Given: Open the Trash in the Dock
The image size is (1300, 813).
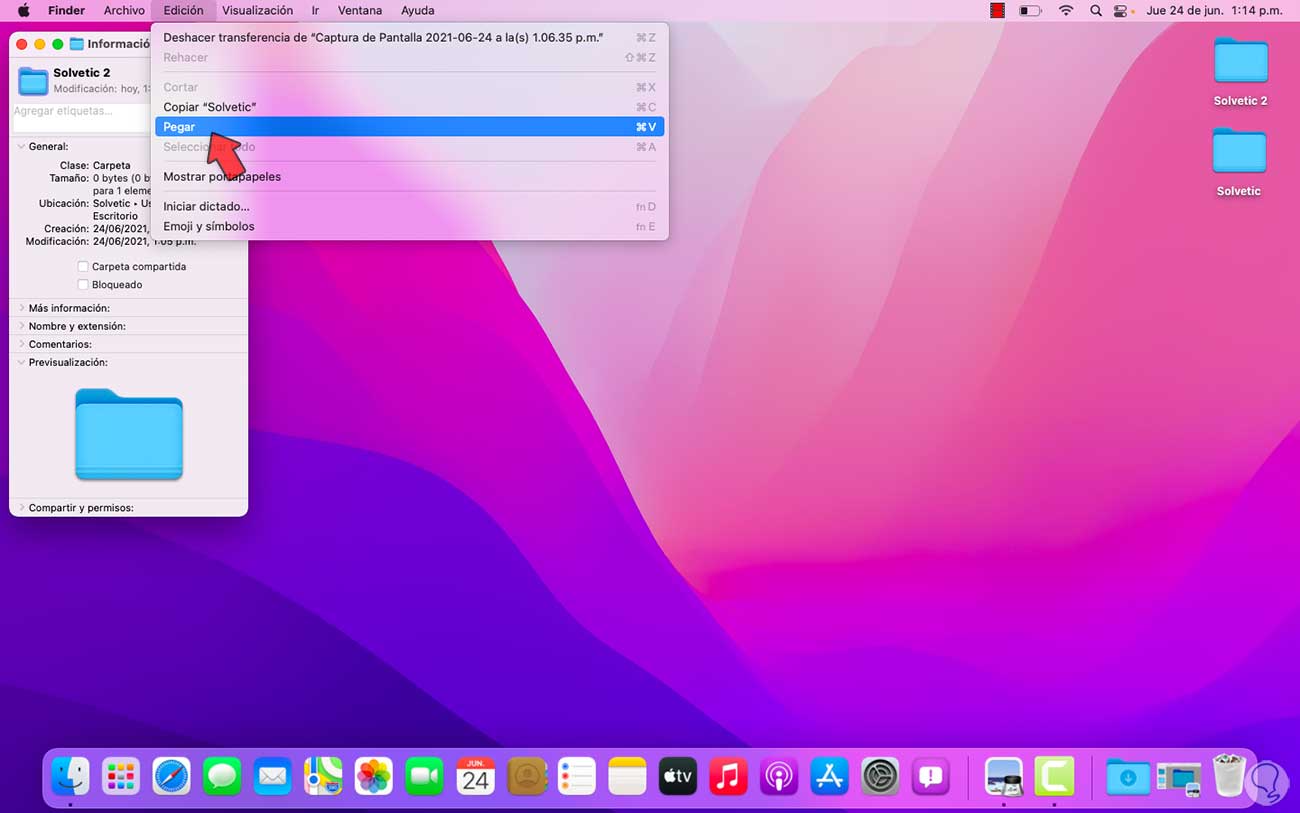Looking at the screenshot, I should 1230,776.
